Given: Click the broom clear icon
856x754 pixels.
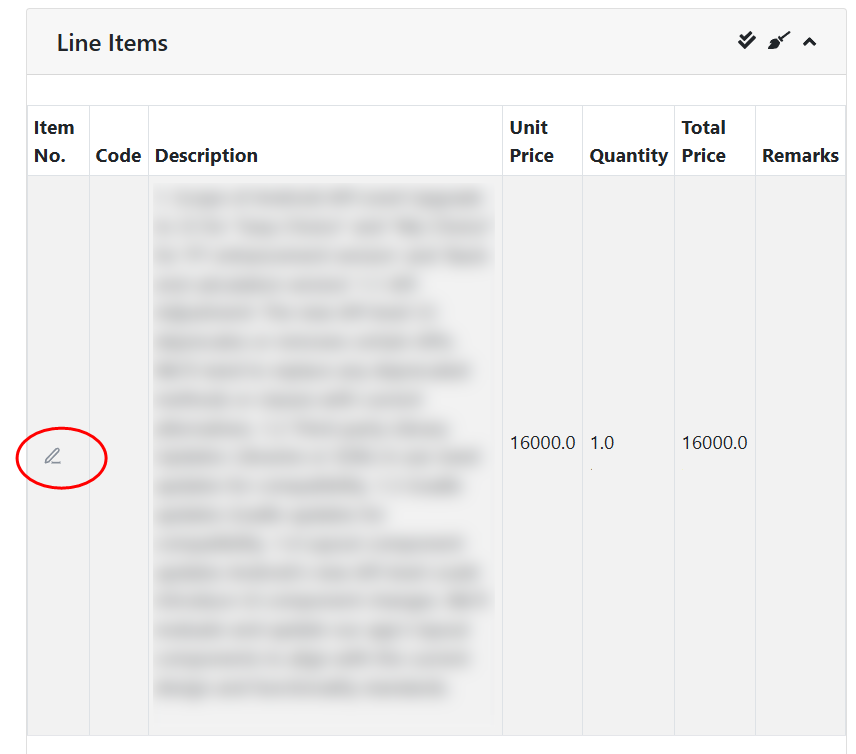Looking at the screenshot, I should [778, 41].
